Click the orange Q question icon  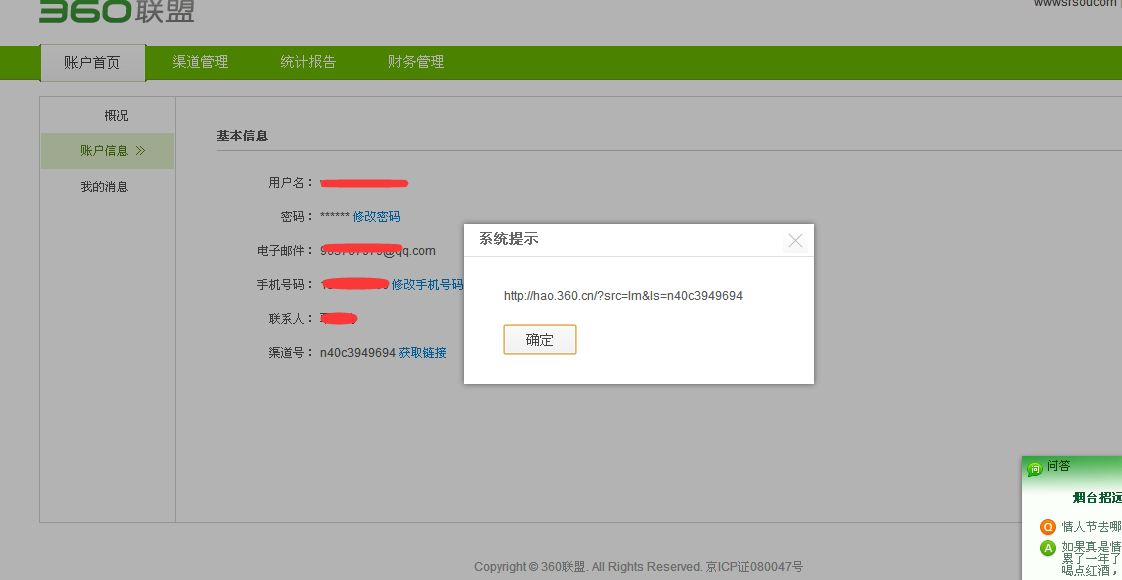click(x=1048, y=527)
